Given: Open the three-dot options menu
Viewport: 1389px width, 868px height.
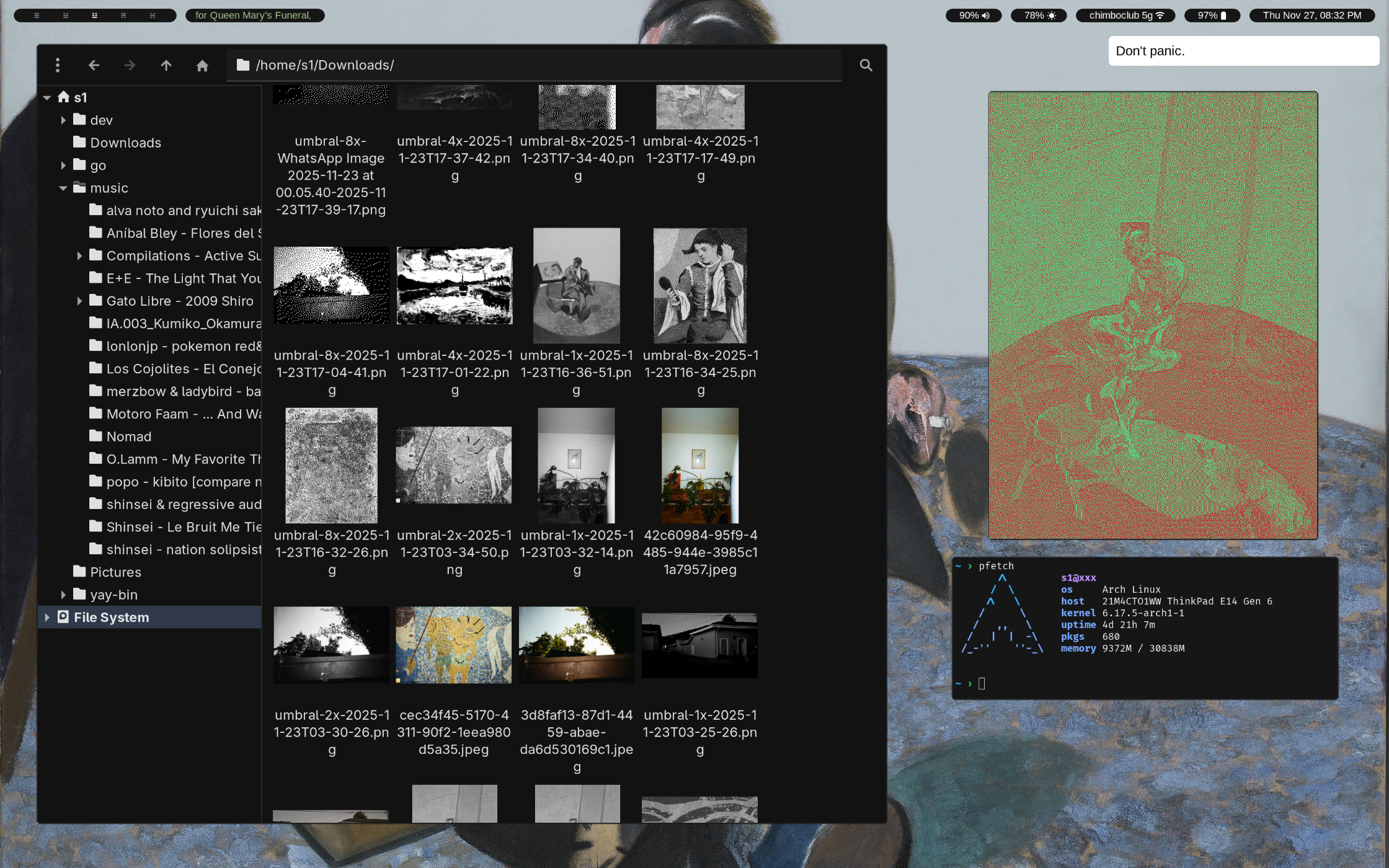Looking at the screenshot, I should [x=58, y=65].
